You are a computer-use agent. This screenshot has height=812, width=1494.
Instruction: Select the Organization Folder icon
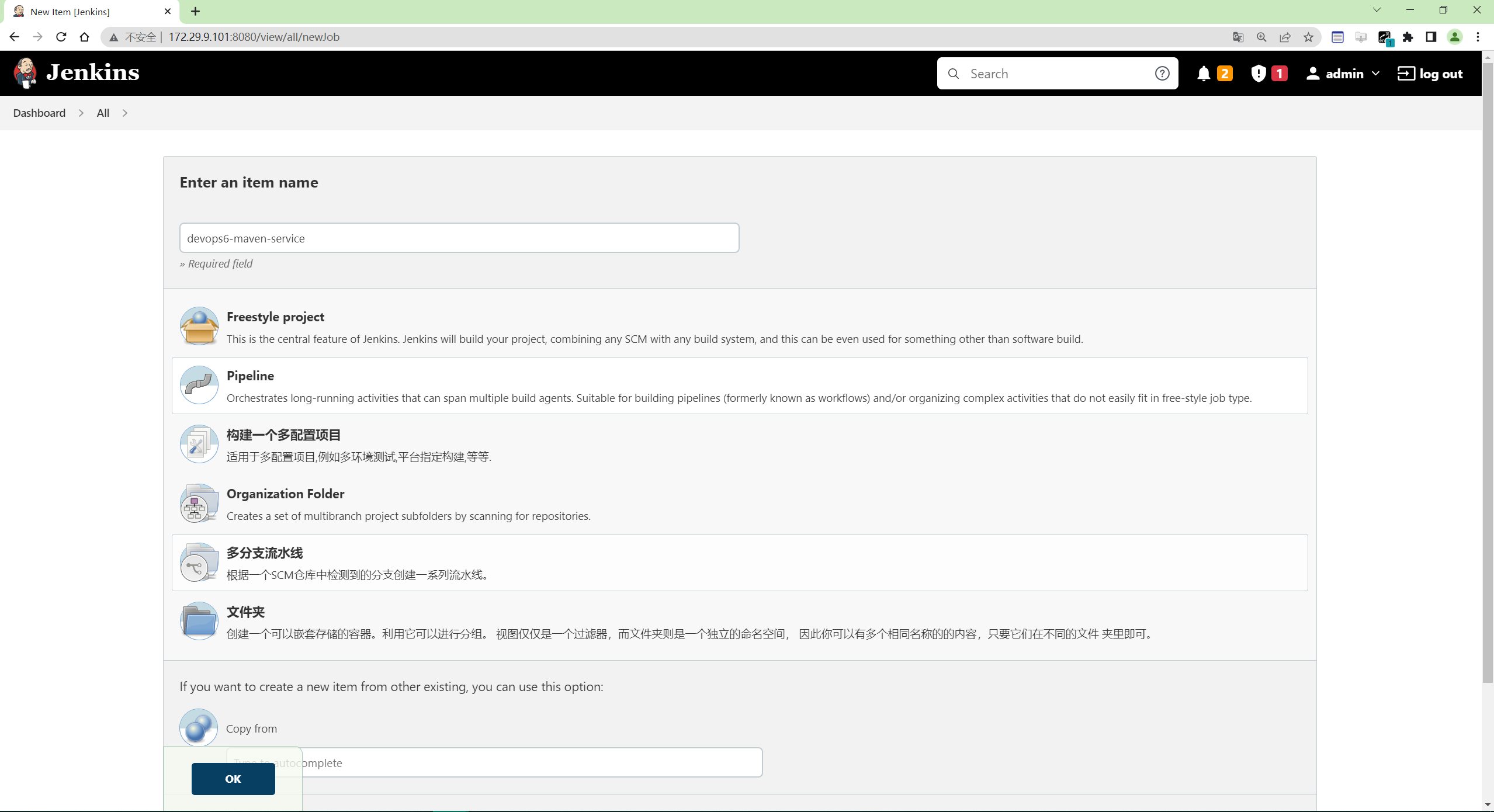[x=199, y=503]
